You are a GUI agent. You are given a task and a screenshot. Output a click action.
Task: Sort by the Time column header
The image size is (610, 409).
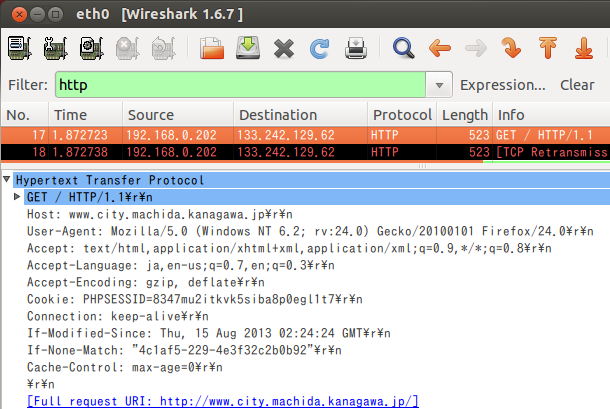pos(86,115)
